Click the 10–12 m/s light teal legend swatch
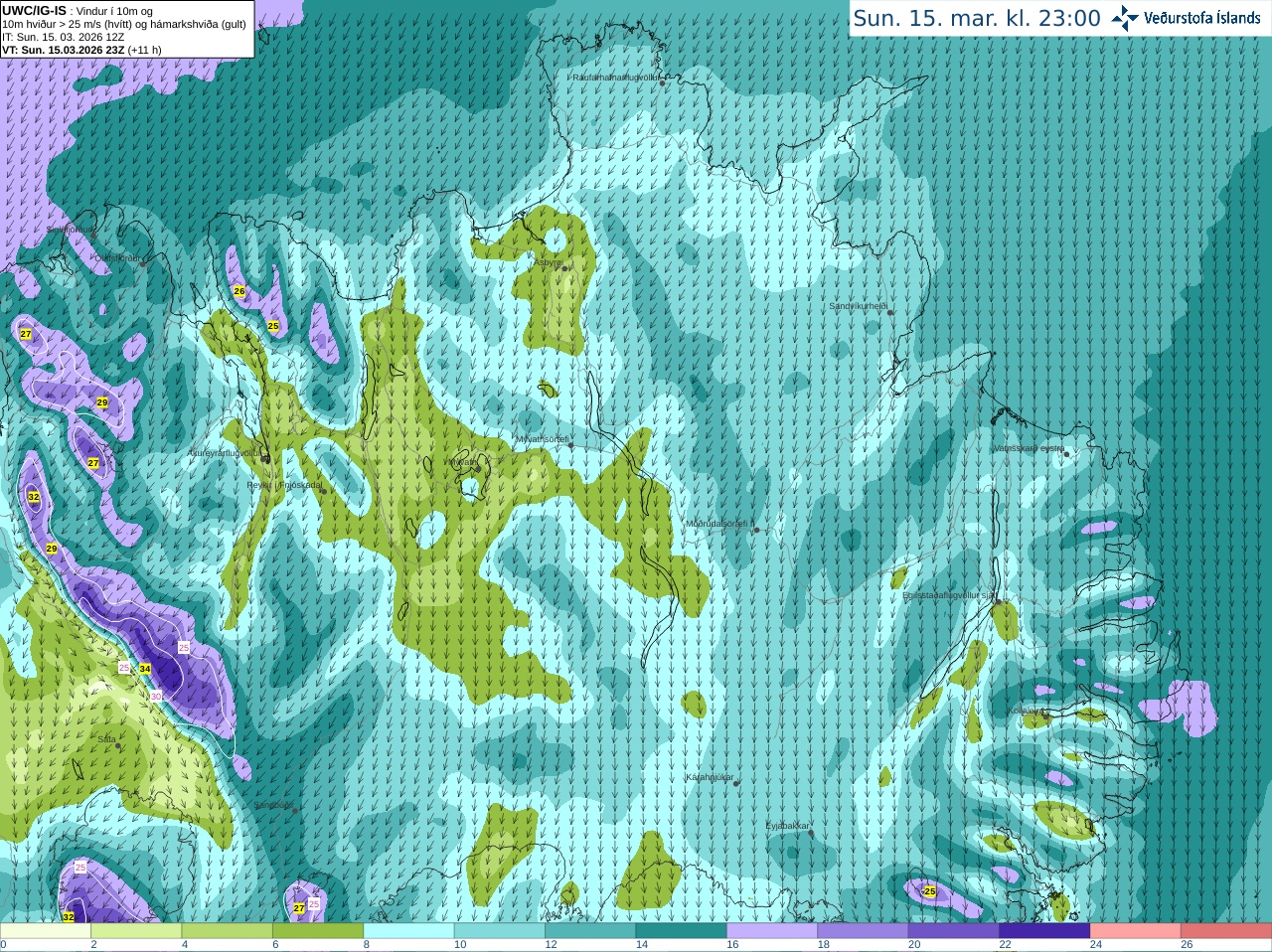The height and width of the screenshot is (952, 1272). [500, 931]
